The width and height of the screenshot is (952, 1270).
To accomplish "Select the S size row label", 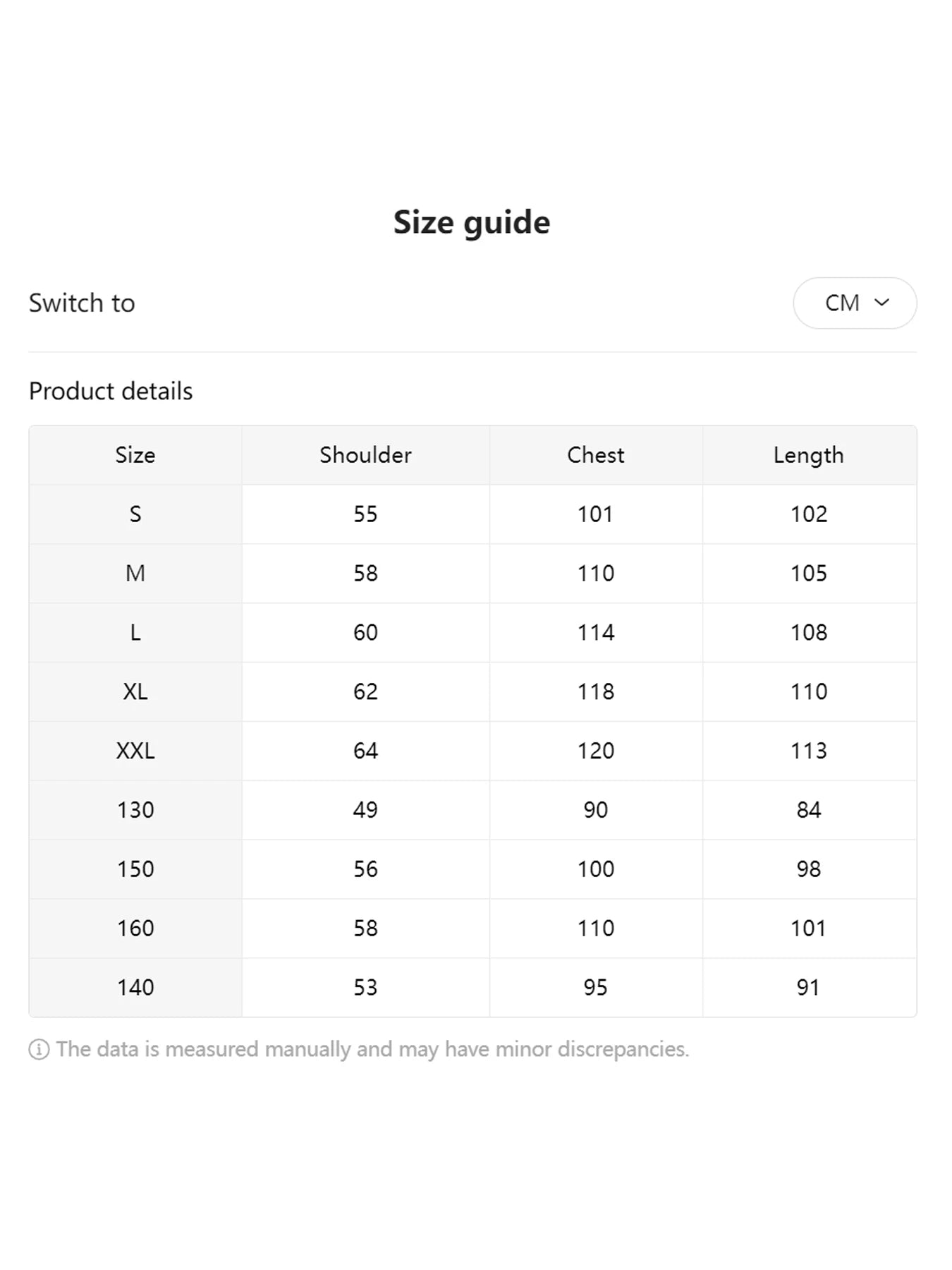I will (x=135, y=514).
